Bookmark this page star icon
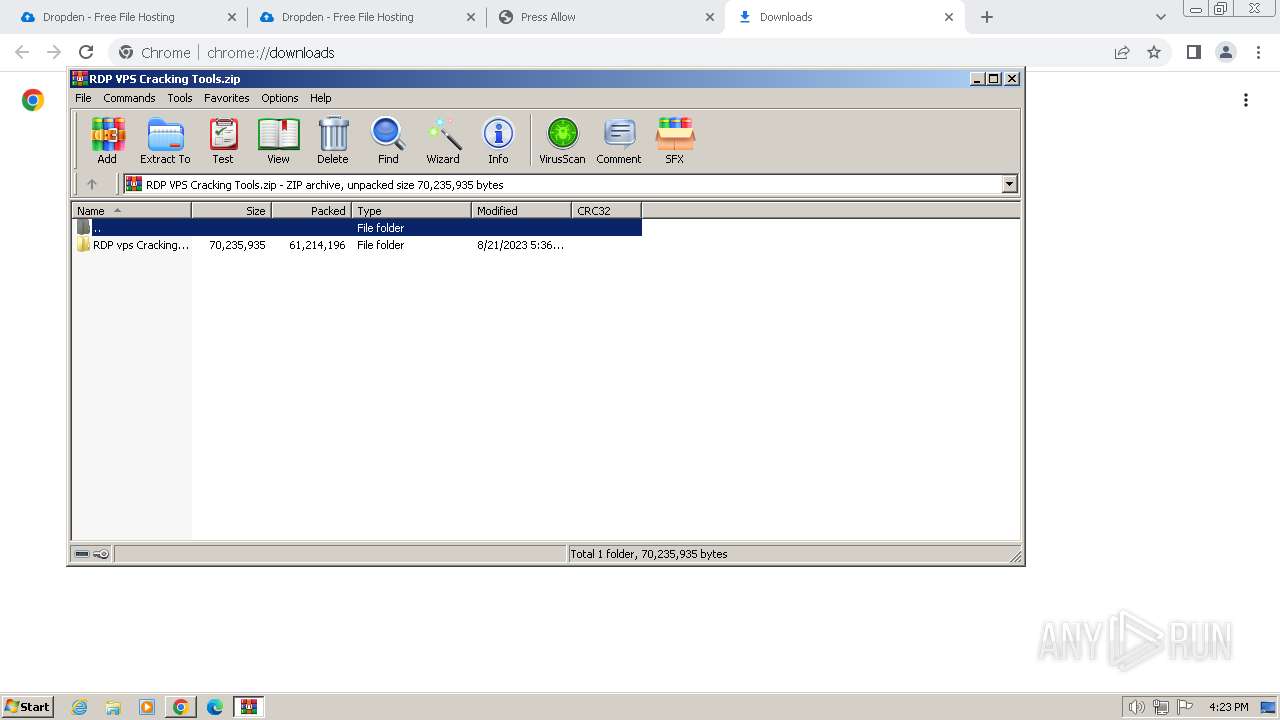This screenshot has height=720, width=1280. tap(1154, 52)
